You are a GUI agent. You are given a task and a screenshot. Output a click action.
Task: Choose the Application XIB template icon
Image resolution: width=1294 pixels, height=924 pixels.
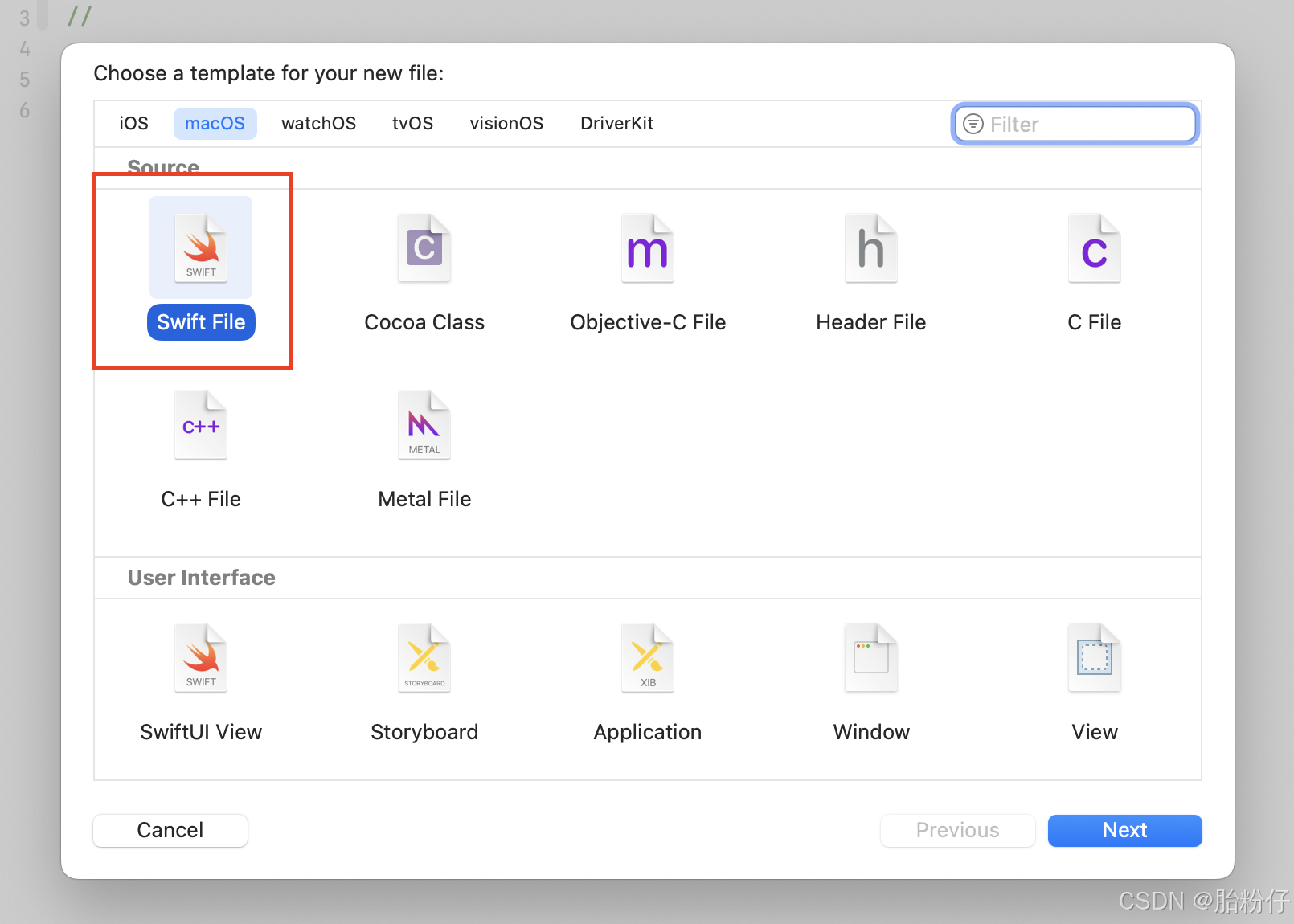pos(648,657)
